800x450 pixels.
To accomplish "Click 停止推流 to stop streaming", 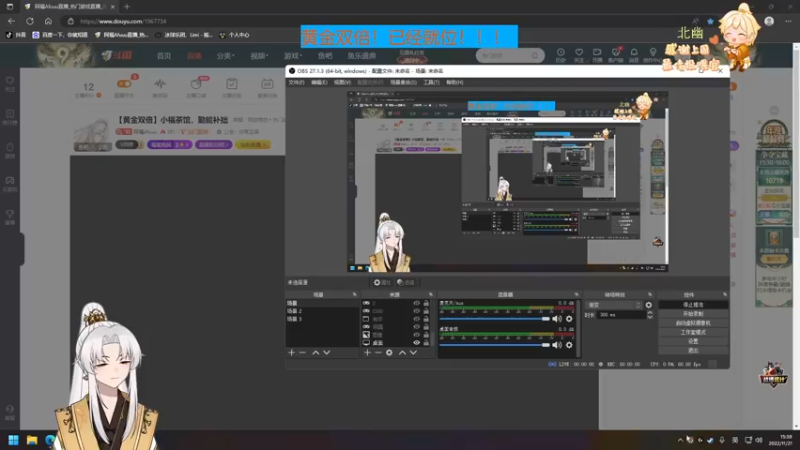I will (x=693, y=305).
